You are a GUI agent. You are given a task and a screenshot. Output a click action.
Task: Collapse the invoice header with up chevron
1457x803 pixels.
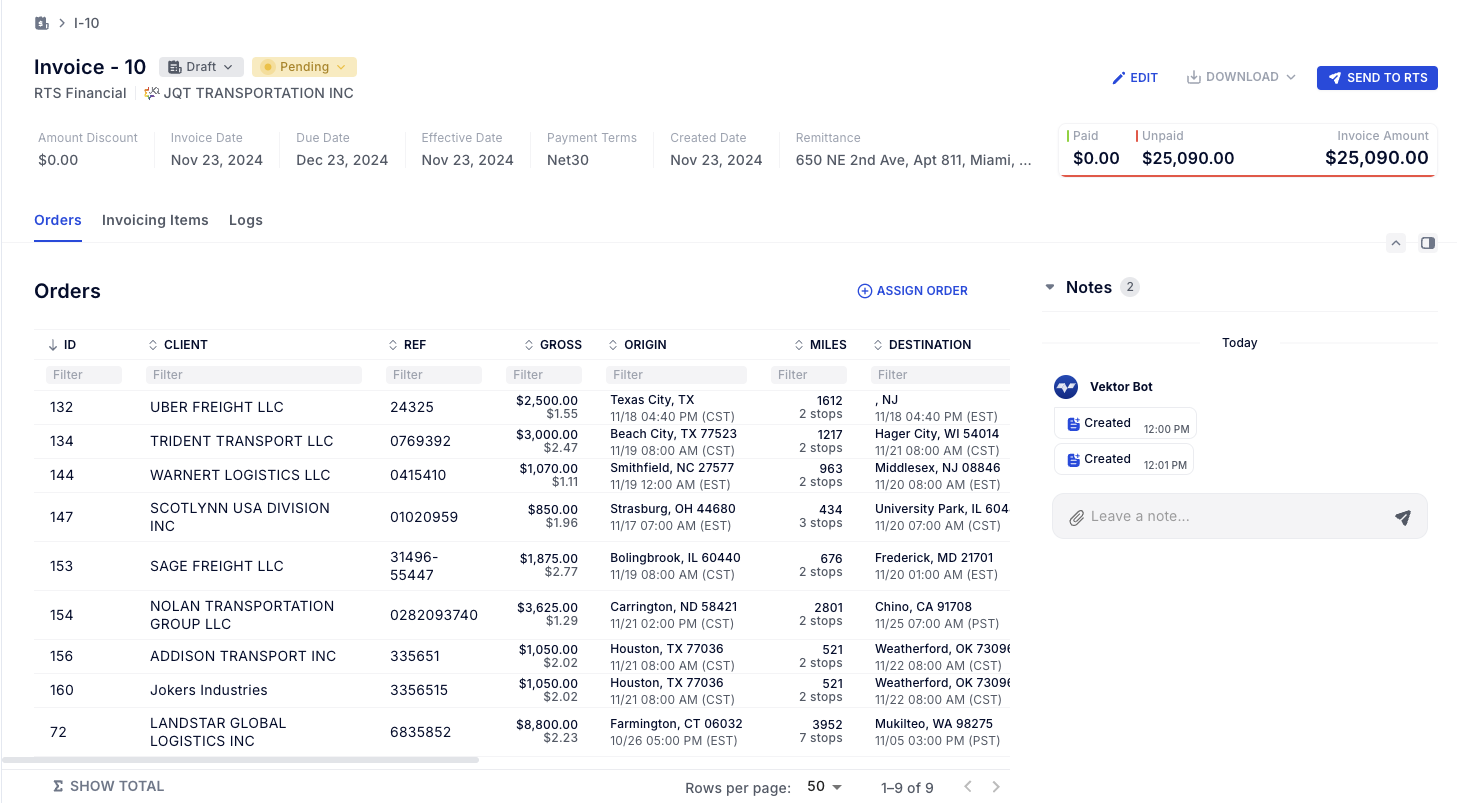(1396, 243)
